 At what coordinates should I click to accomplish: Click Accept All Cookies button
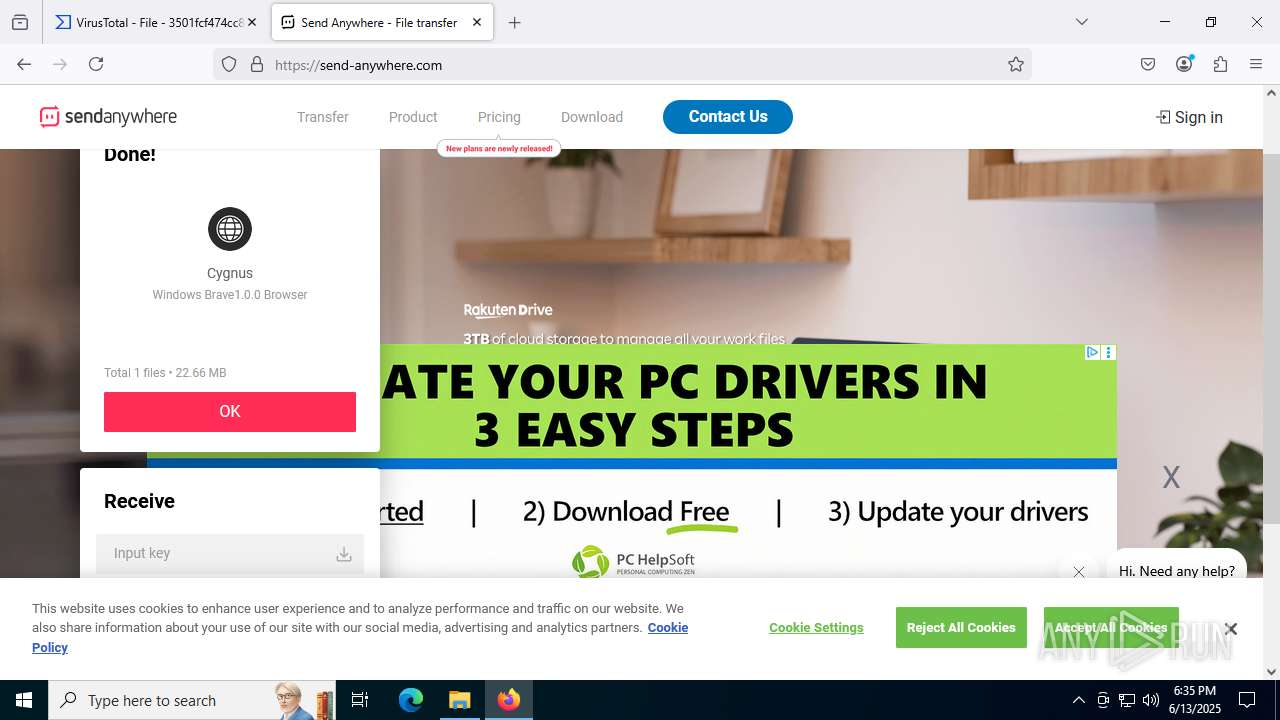[1111, 627]
